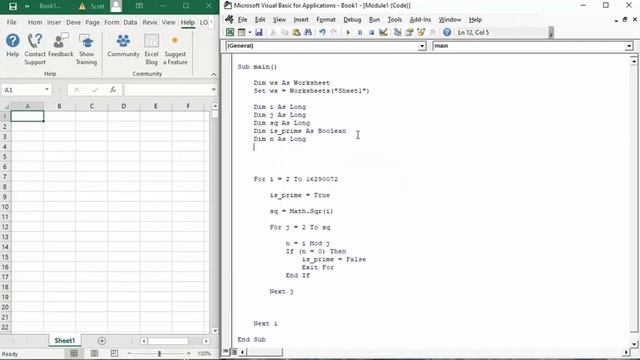Click the Cut scissors icon in VBA toolbar

tap(273, 32)
